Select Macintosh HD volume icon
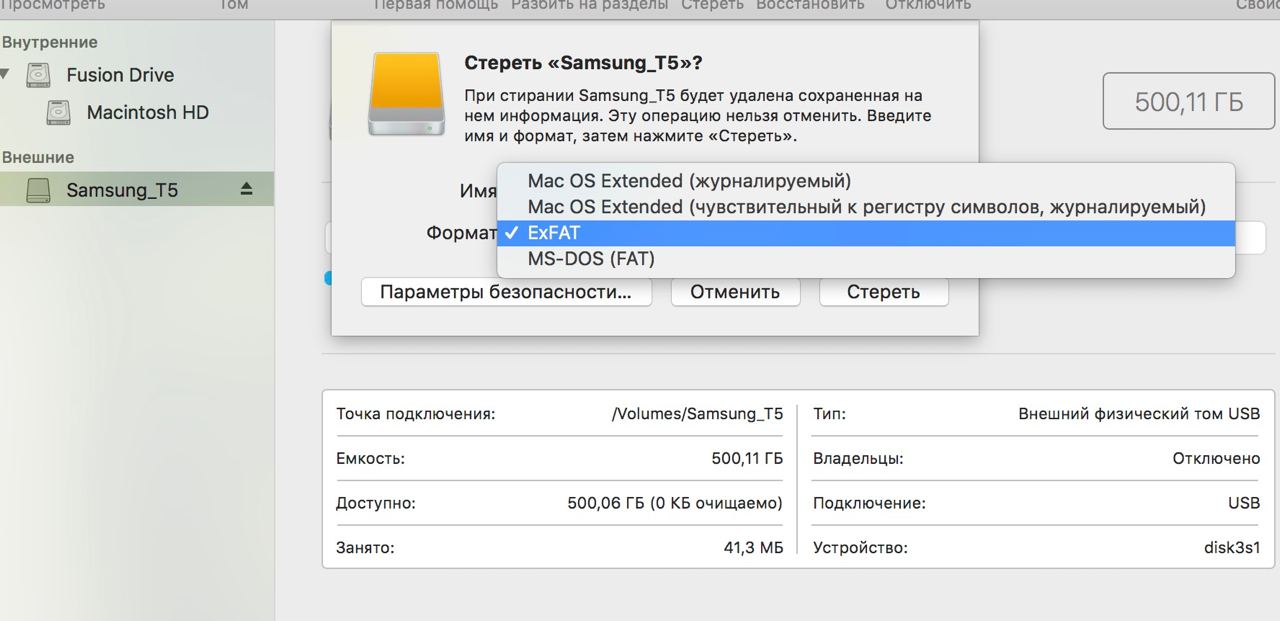This screenshot has height=621, width=1280. 58,112
